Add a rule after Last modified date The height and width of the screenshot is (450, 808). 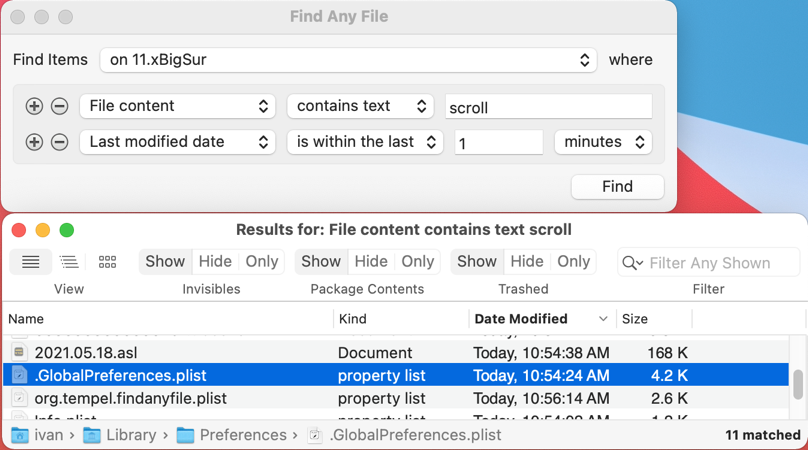[34, 142]
